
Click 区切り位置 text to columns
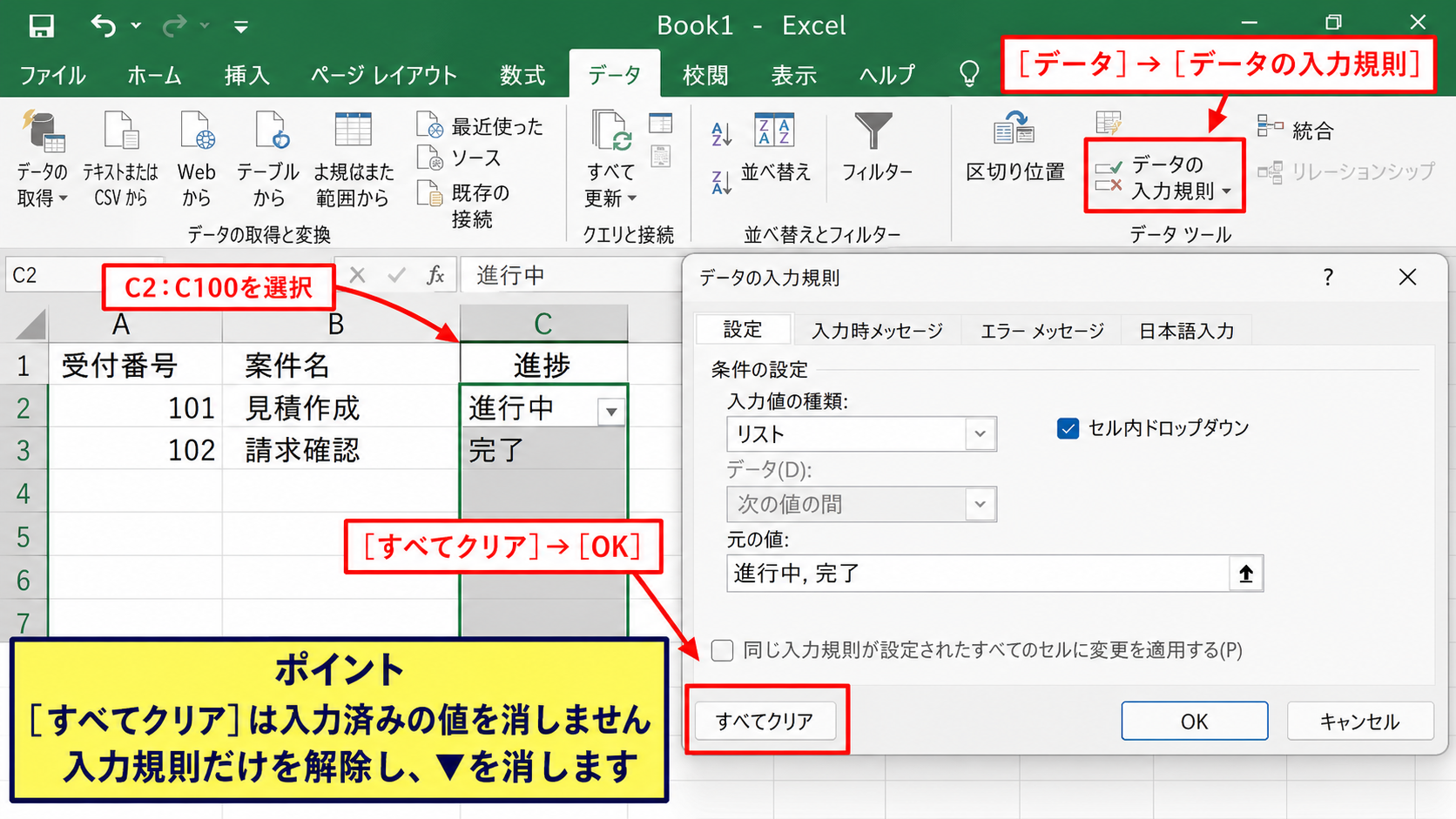(1014, 146)
